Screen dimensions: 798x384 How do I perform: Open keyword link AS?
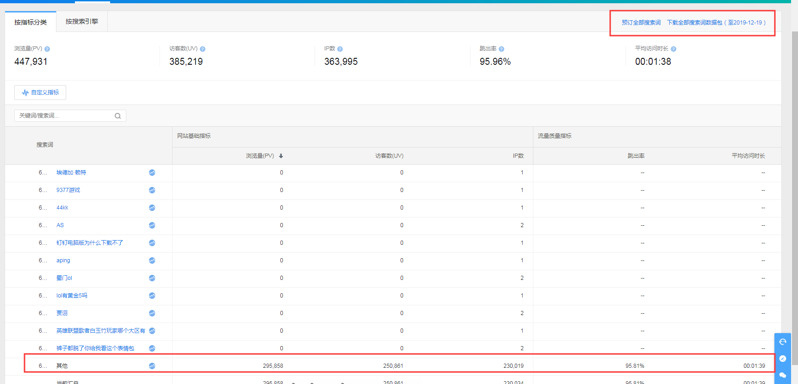pos(60,225)
